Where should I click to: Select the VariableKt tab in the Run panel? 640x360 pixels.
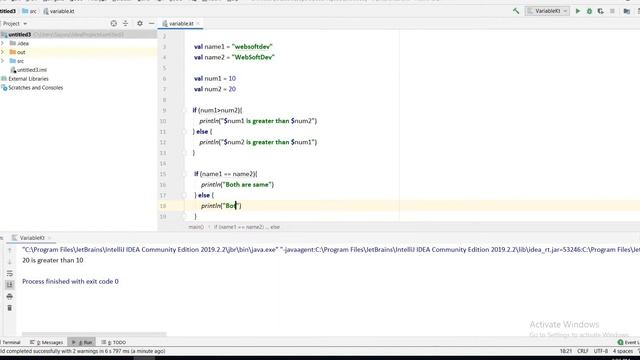pos(32,238)
